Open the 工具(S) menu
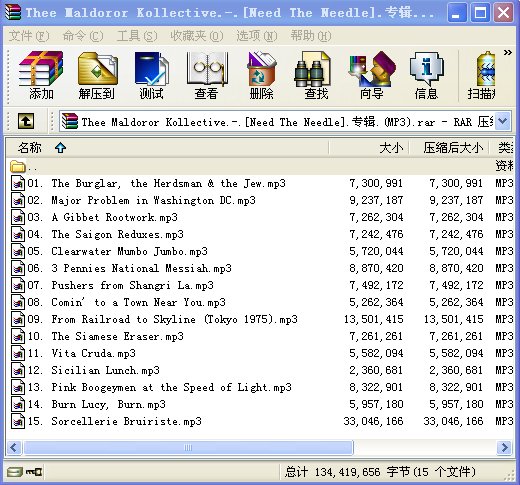 coord(137,36)
